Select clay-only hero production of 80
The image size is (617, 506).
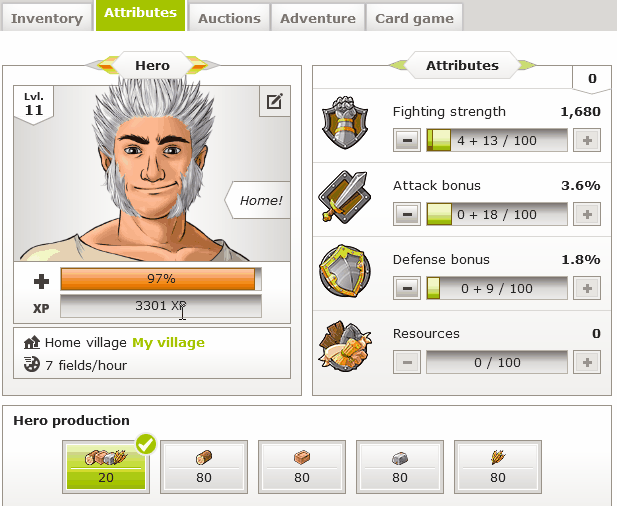pyautogui.click(x=302, y=467)
